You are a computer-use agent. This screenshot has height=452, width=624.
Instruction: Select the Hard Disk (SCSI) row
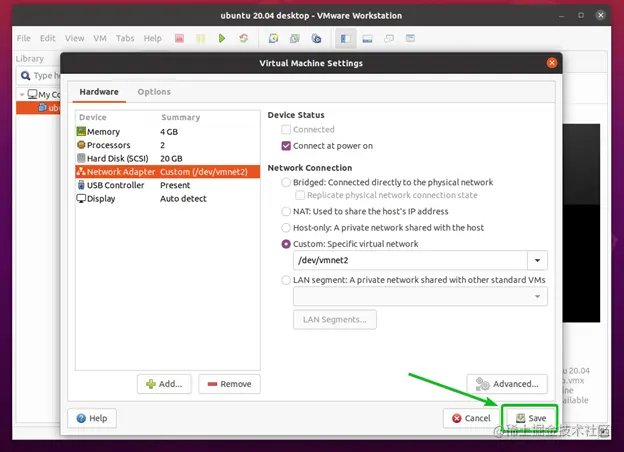coord(168,158)
